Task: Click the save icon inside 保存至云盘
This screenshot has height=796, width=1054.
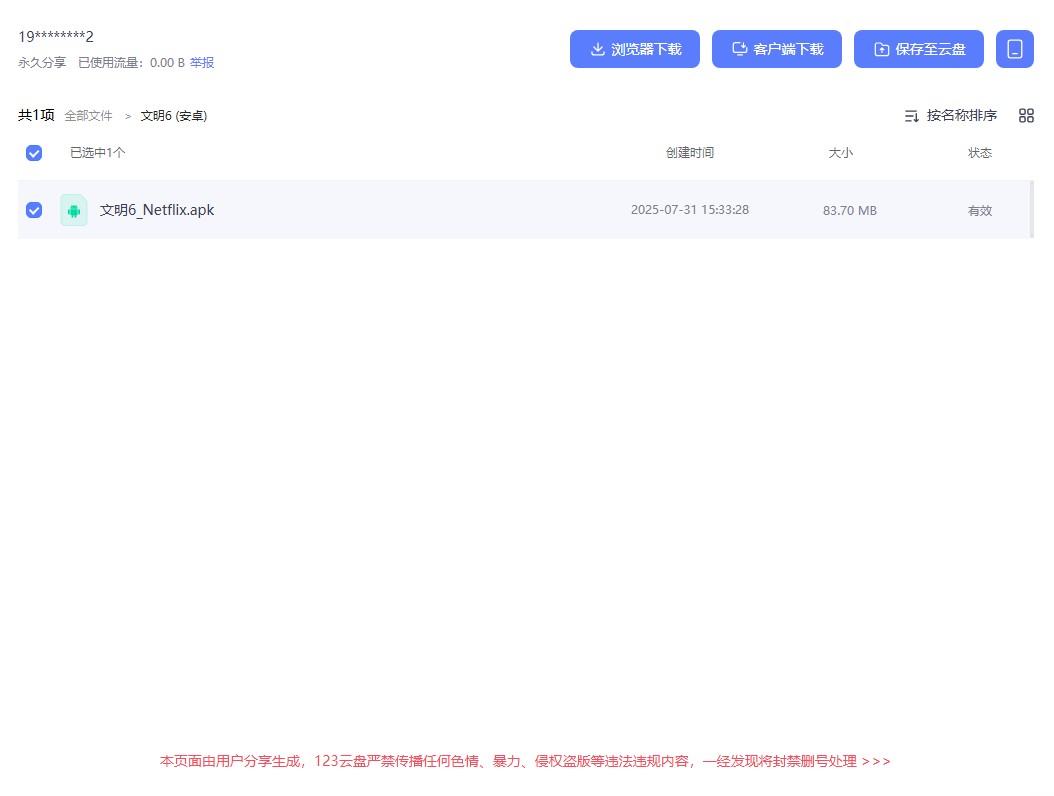Action: coord(882,48)
